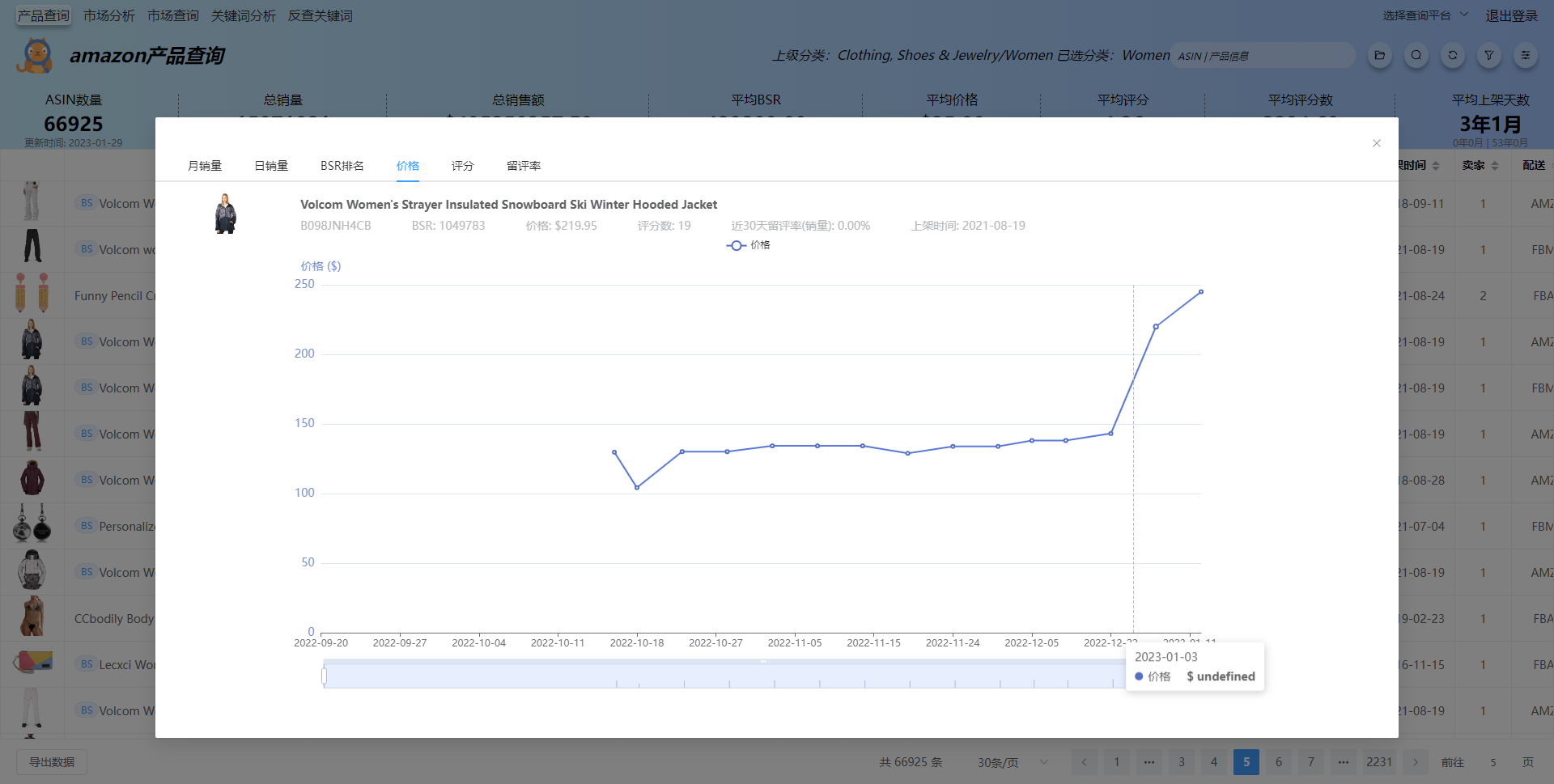The image size is (1554, 784).
Task: Click the 导出数据 button
Action: coord(52,762)
